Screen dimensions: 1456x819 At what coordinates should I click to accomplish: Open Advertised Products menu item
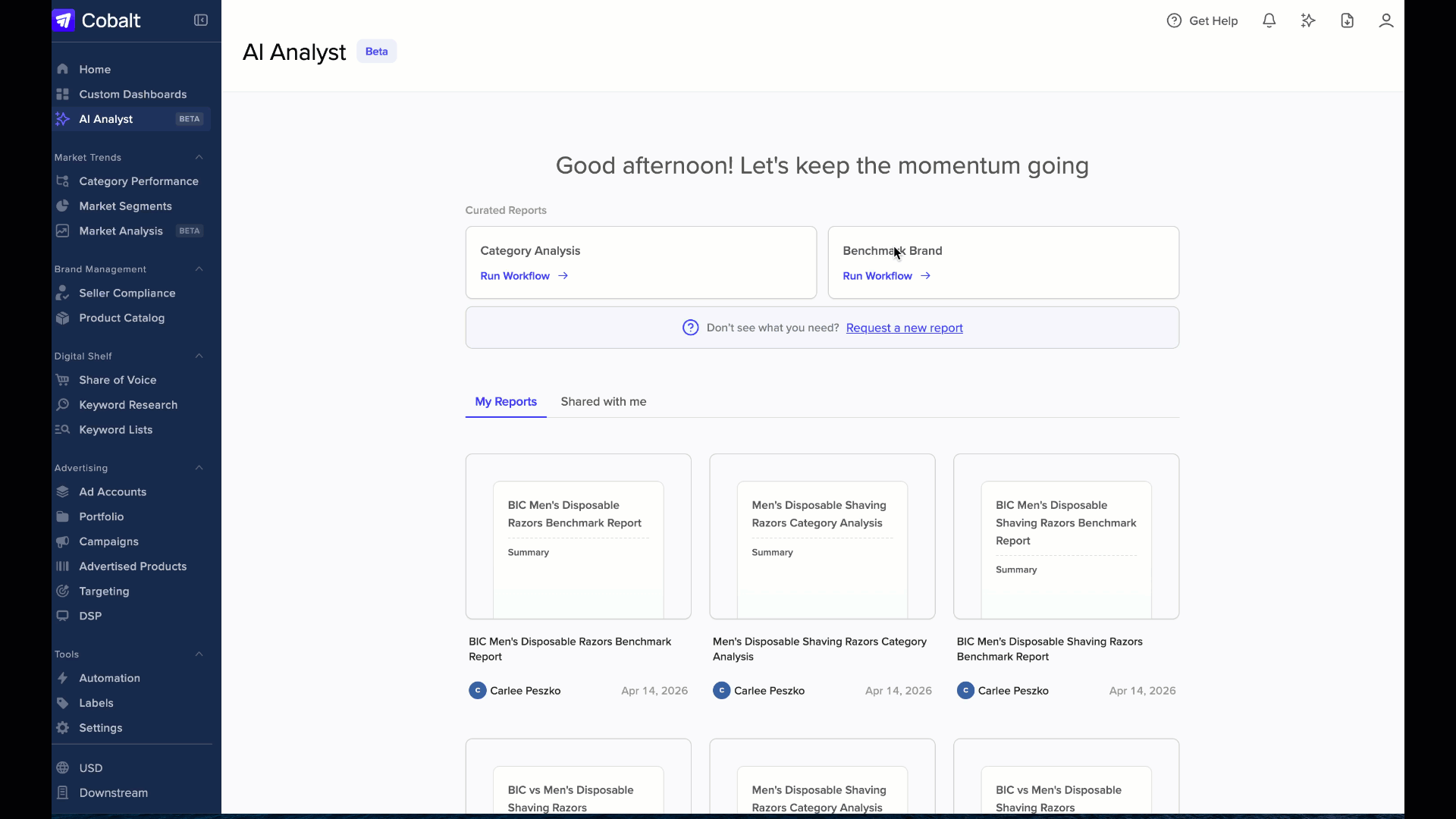132,566
